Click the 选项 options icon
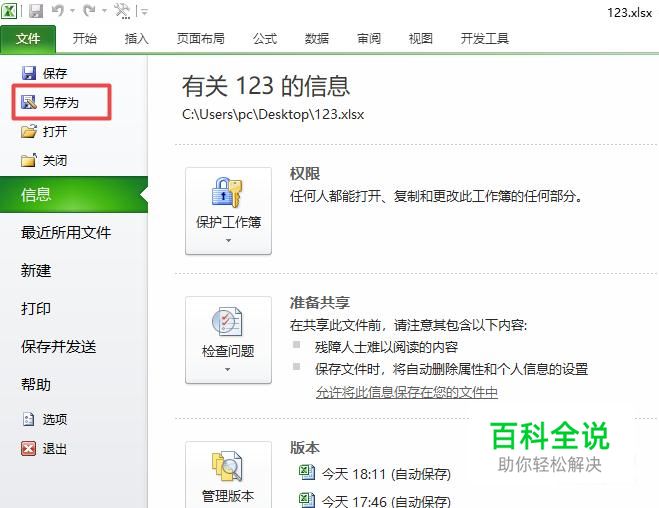The image size is (659, 508). 29,419
